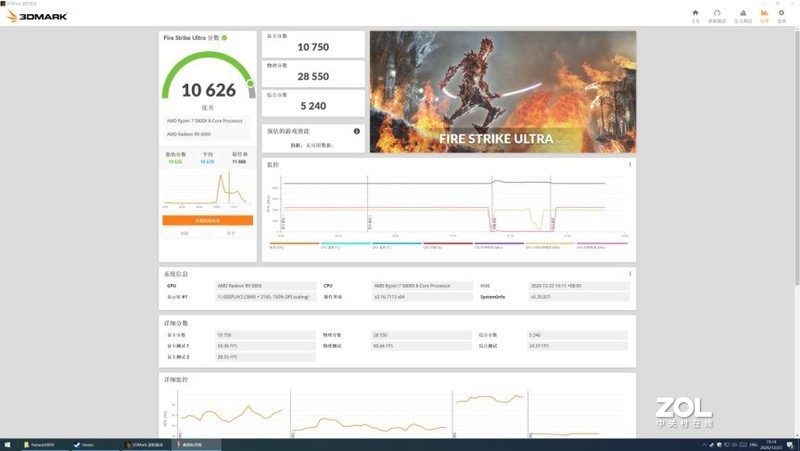Click the physics score 28 550
This screenshot has height=451, width=800.
coord(313,77)
